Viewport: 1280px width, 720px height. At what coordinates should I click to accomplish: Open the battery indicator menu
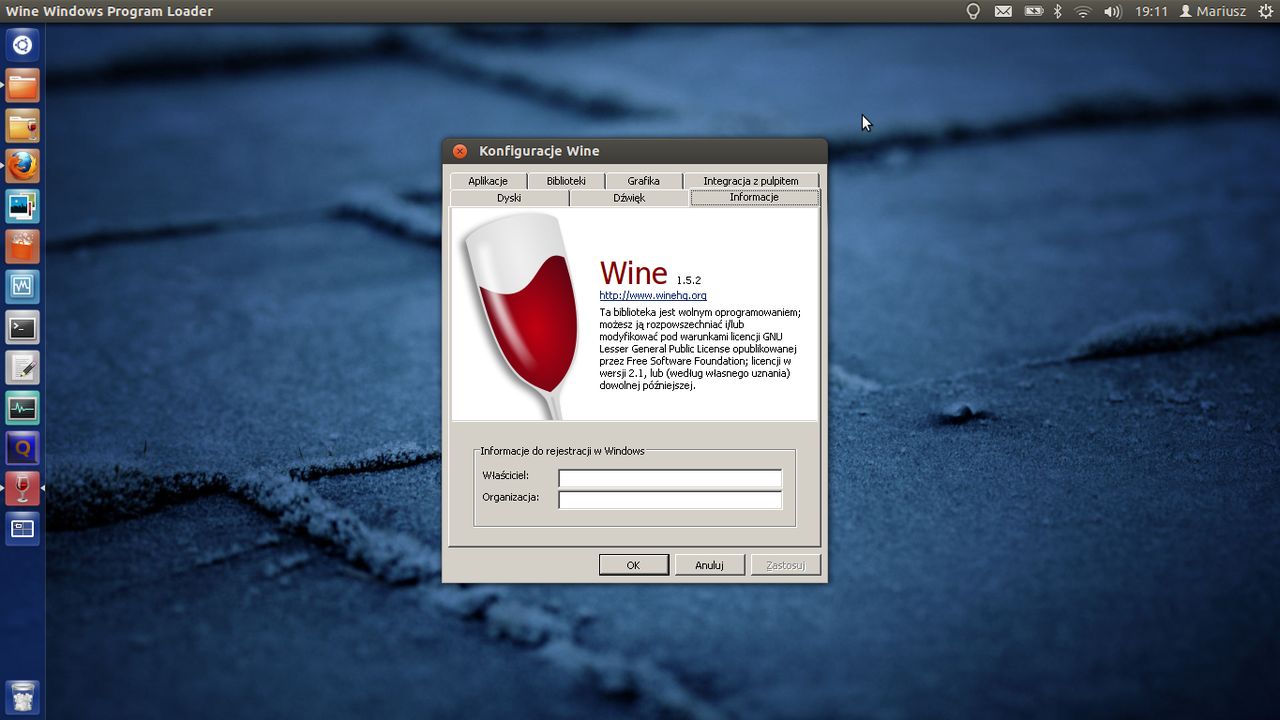pos(1033,11)
